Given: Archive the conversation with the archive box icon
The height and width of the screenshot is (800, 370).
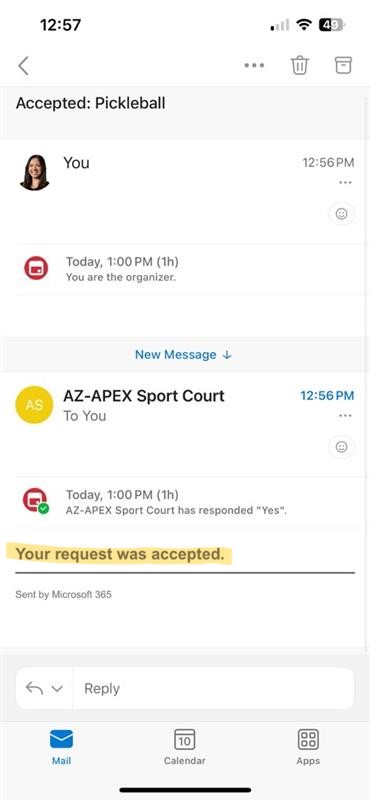Looking at the screenshot, I should (343, 65).
